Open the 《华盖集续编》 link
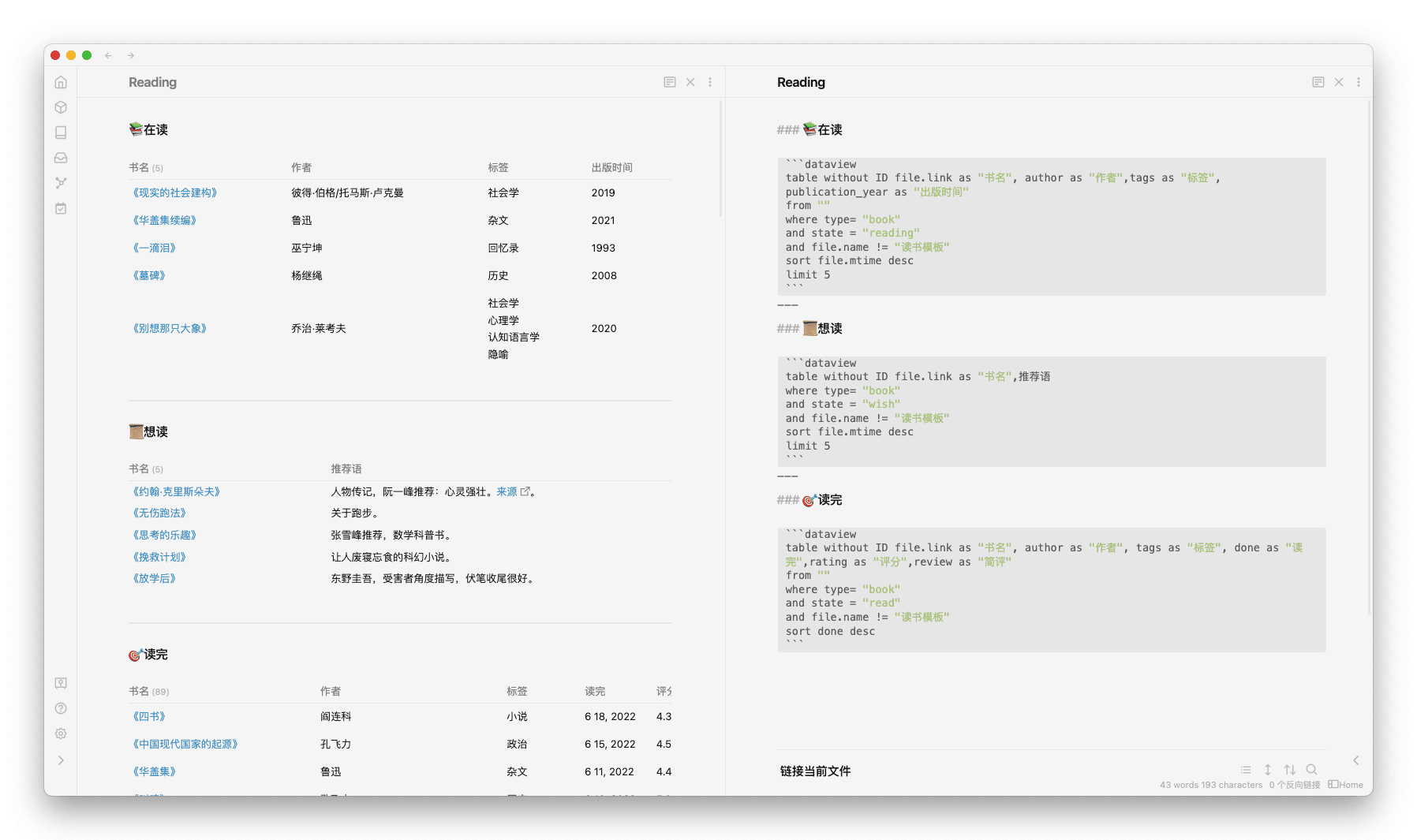This screenshot has height=840, width=1417. 165,220
